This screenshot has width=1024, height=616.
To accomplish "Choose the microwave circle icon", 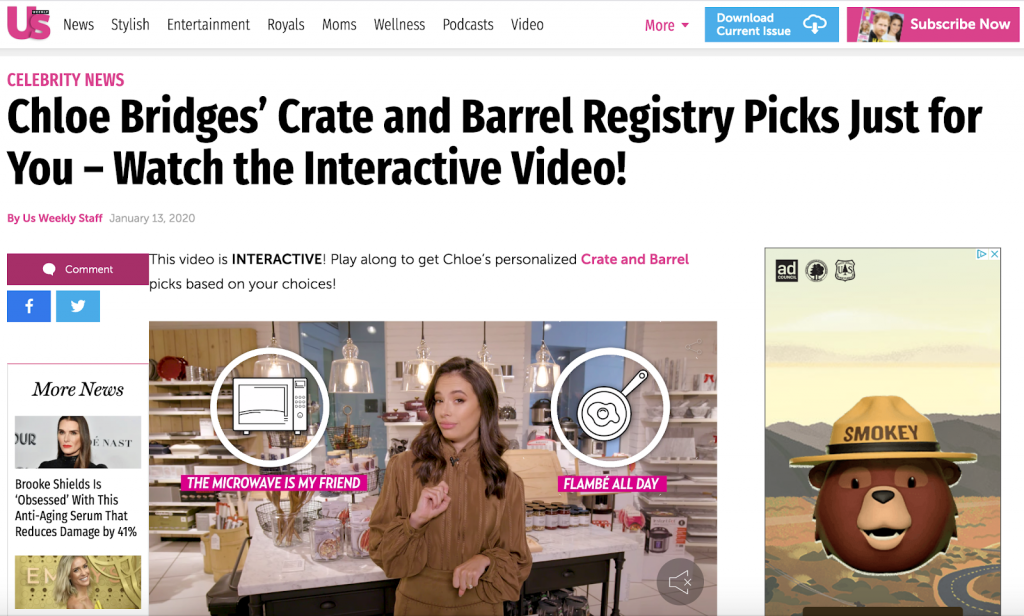I will click(x=270, y=406).
